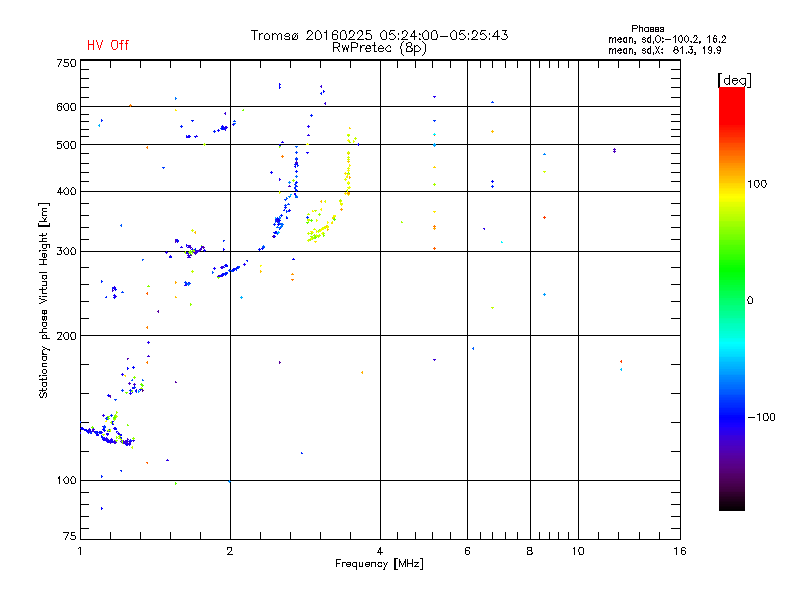The height and width of the screenshot is (600, 800).
Task: Click the red 'HV Off' label
Action: point(108,45)
